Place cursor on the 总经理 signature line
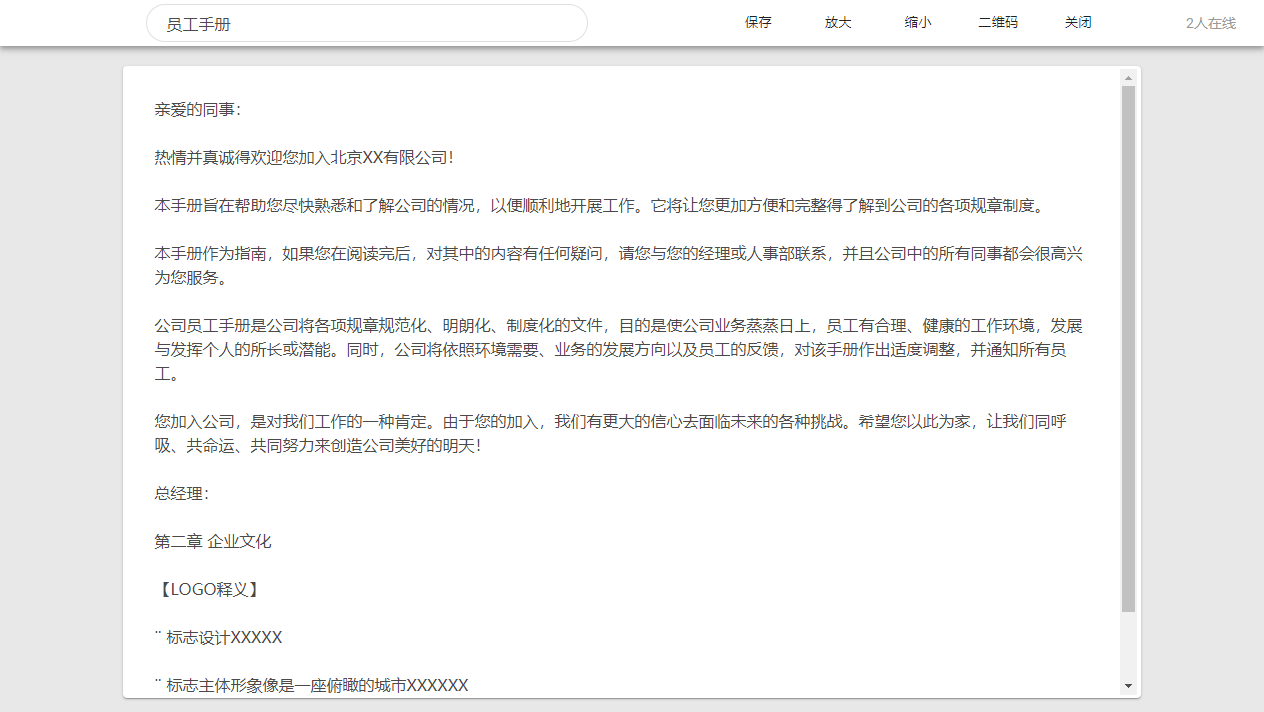 pyautogui.click(x=182, y=494)
